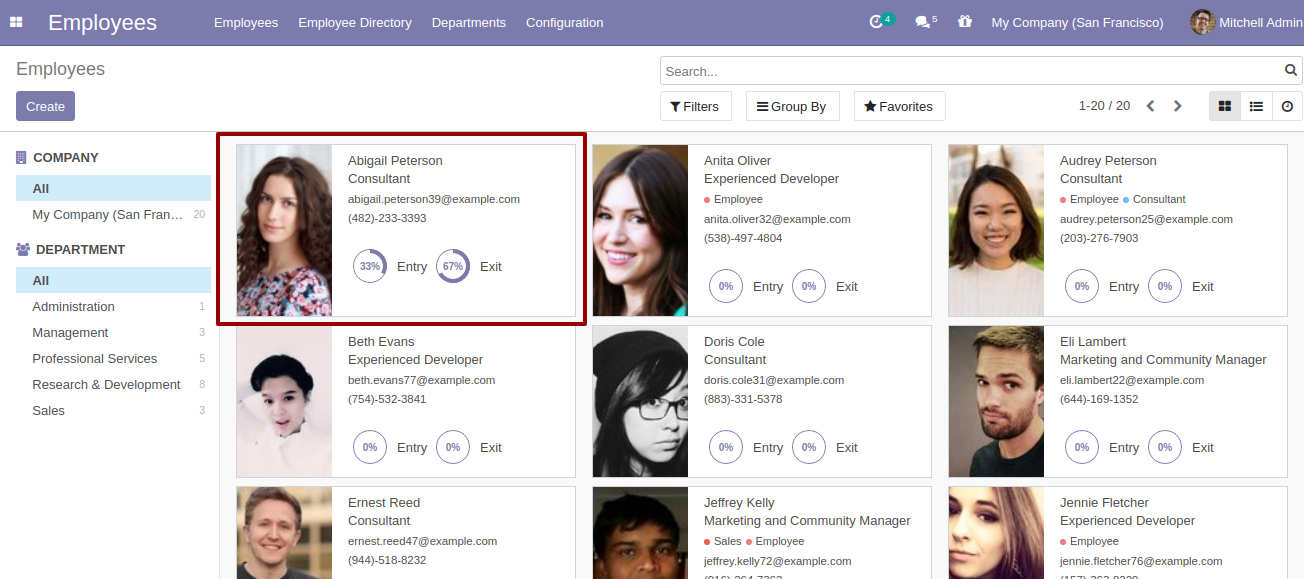1304x579 pixels.
Task: Click Doris Cole's photo
Action: tap(640, 401)
